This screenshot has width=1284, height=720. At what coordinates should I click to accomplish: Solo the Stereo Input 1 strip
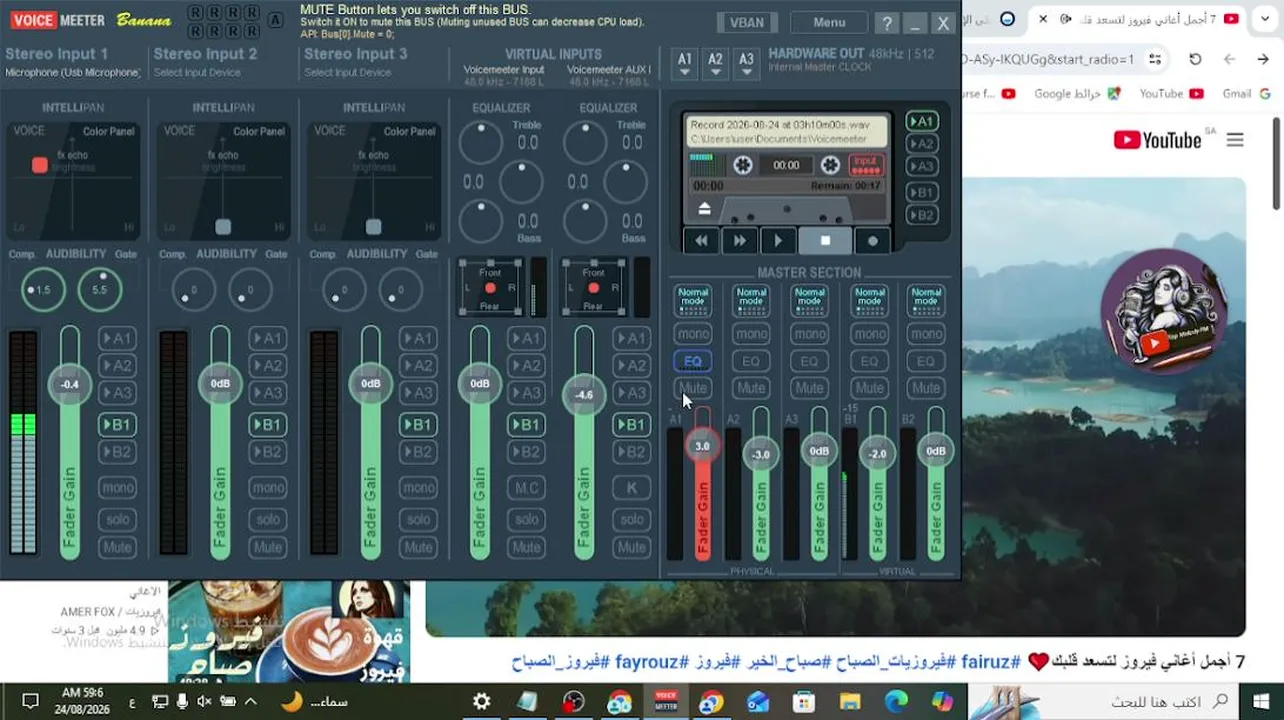117,519
